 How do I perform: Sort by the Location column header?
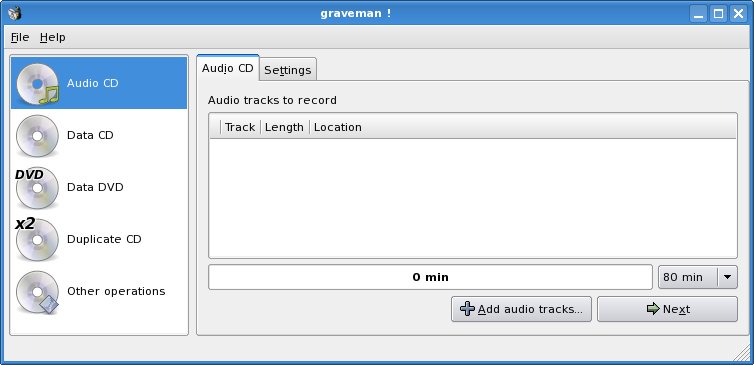(523, 127)
